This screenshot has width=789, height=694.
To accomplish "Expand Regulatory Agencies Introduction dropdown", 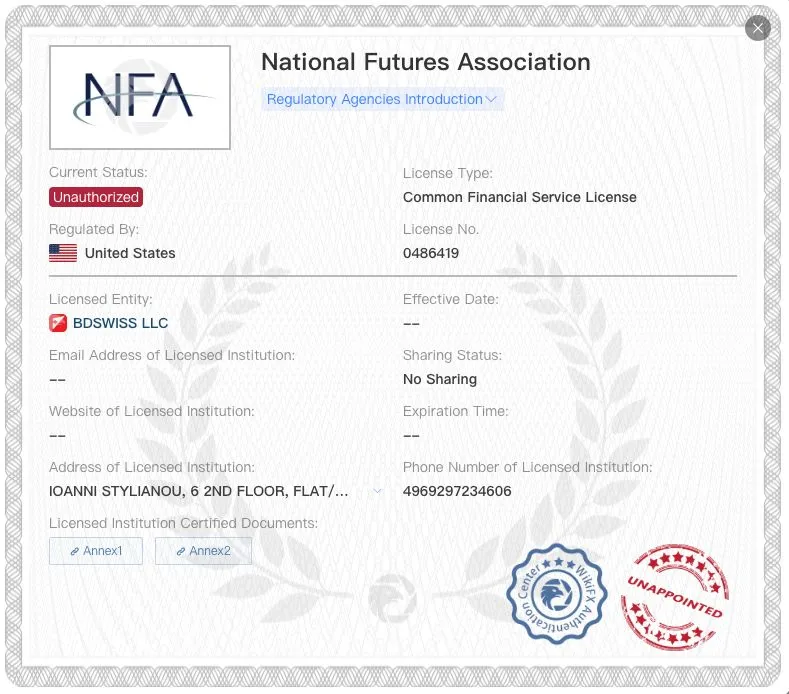I will coord(382,99).
